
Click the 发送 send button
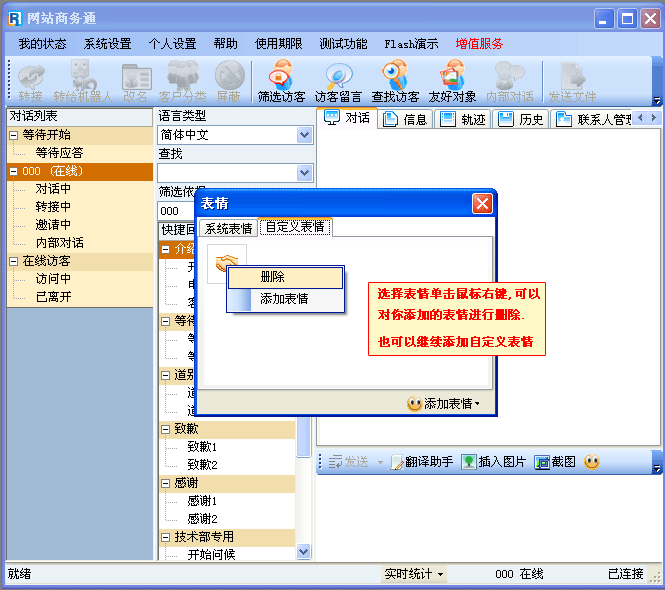tap(349, 461)
